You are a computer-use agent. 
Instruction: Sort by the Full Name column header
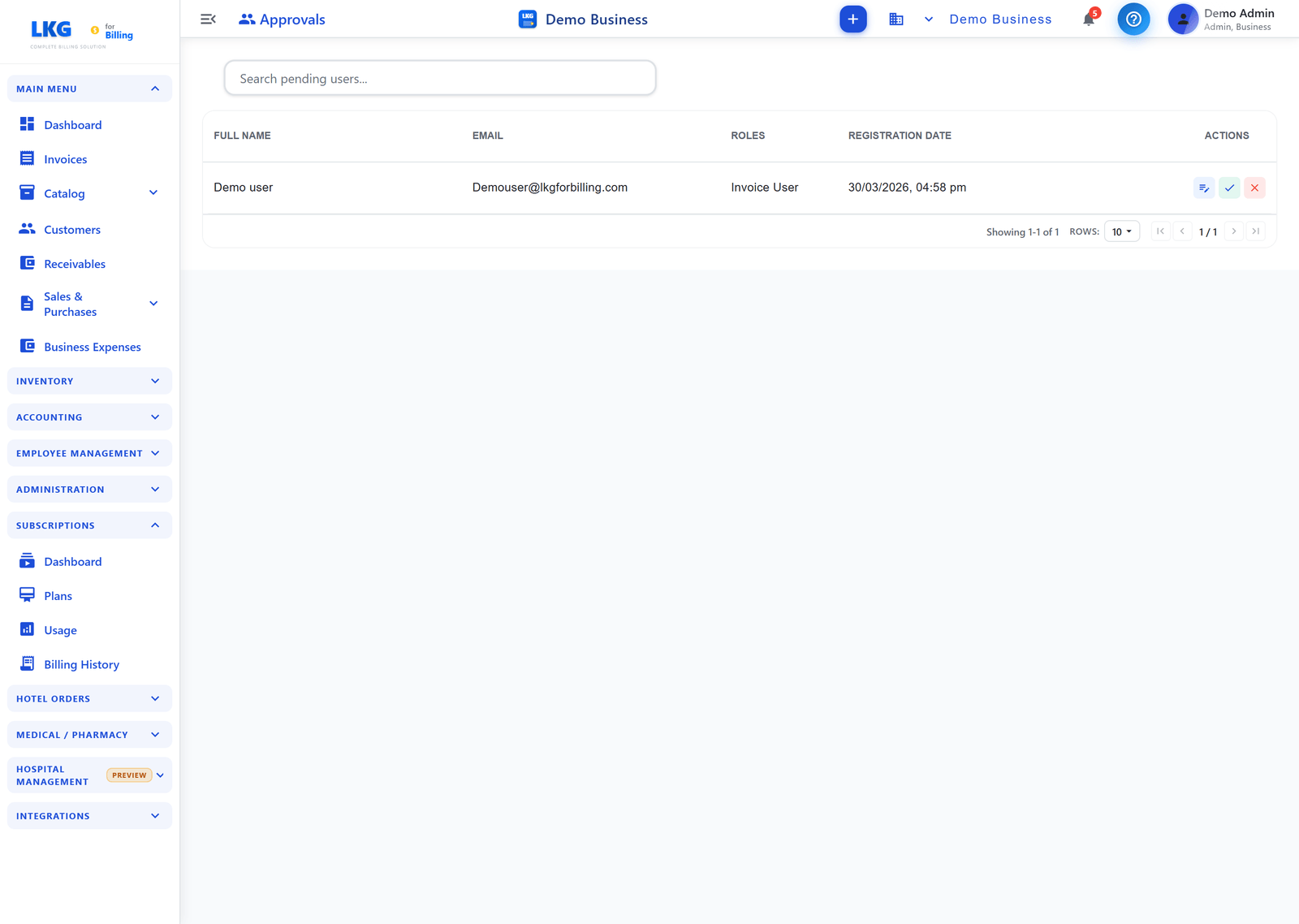tap(242, 136)
